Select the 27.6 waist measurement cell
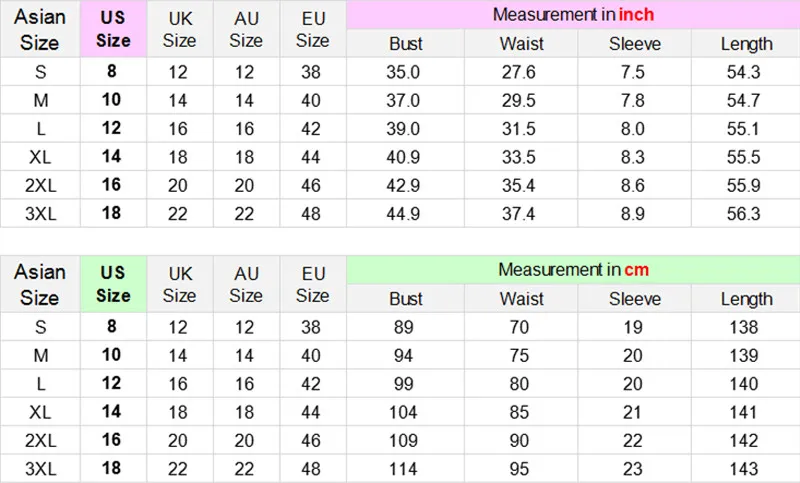This screenshot has width=800, height=483. pyautogui.click(x=519, y=72)
